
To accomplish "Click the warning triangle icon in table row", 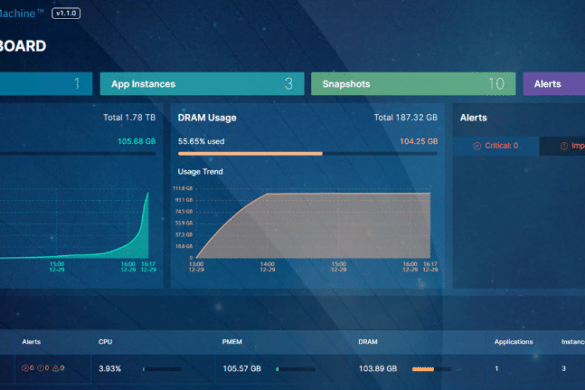I will click(x=56, y=368).
